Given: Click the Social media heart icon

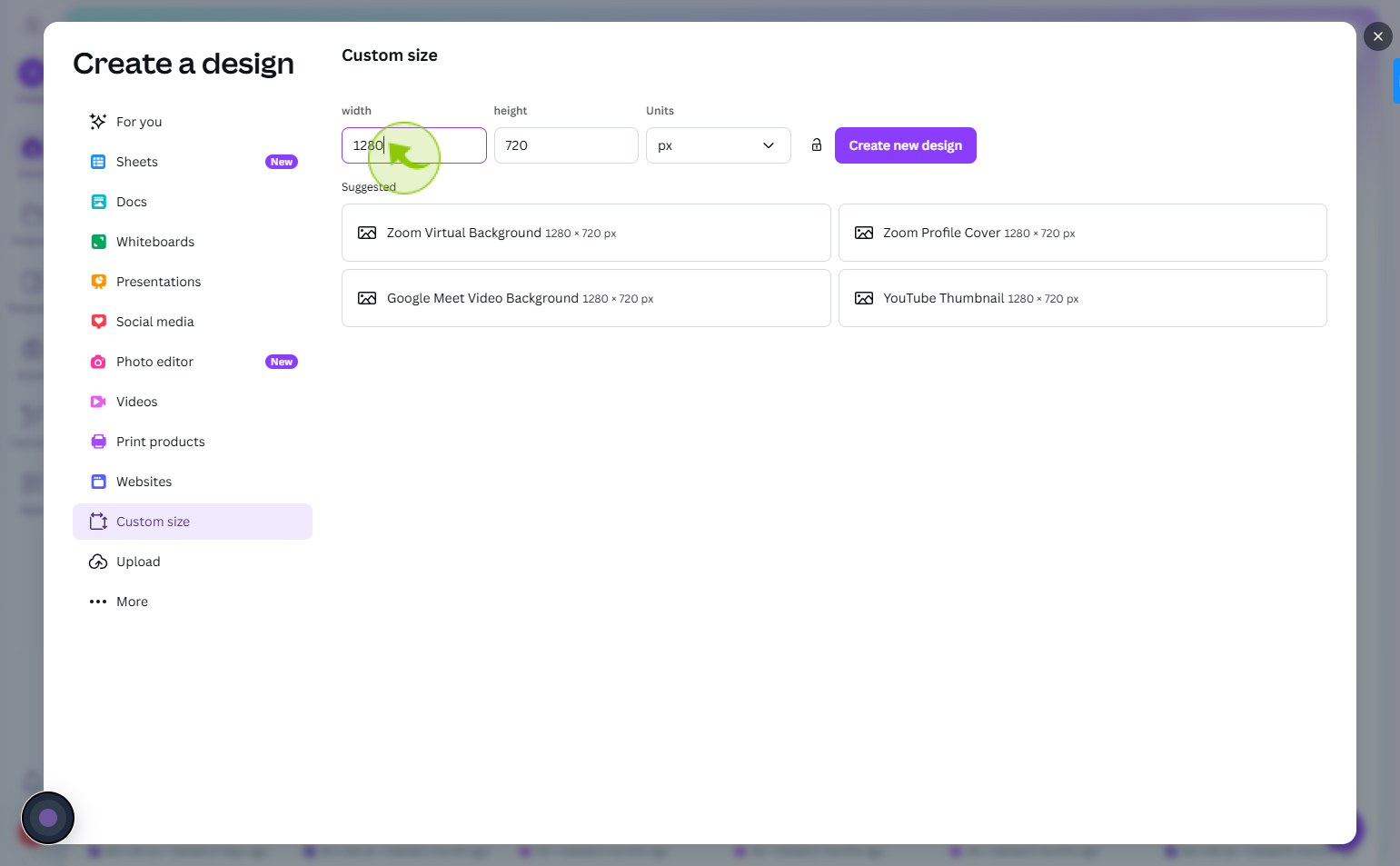Looking at the screenshot, I should tap(98, 322).
